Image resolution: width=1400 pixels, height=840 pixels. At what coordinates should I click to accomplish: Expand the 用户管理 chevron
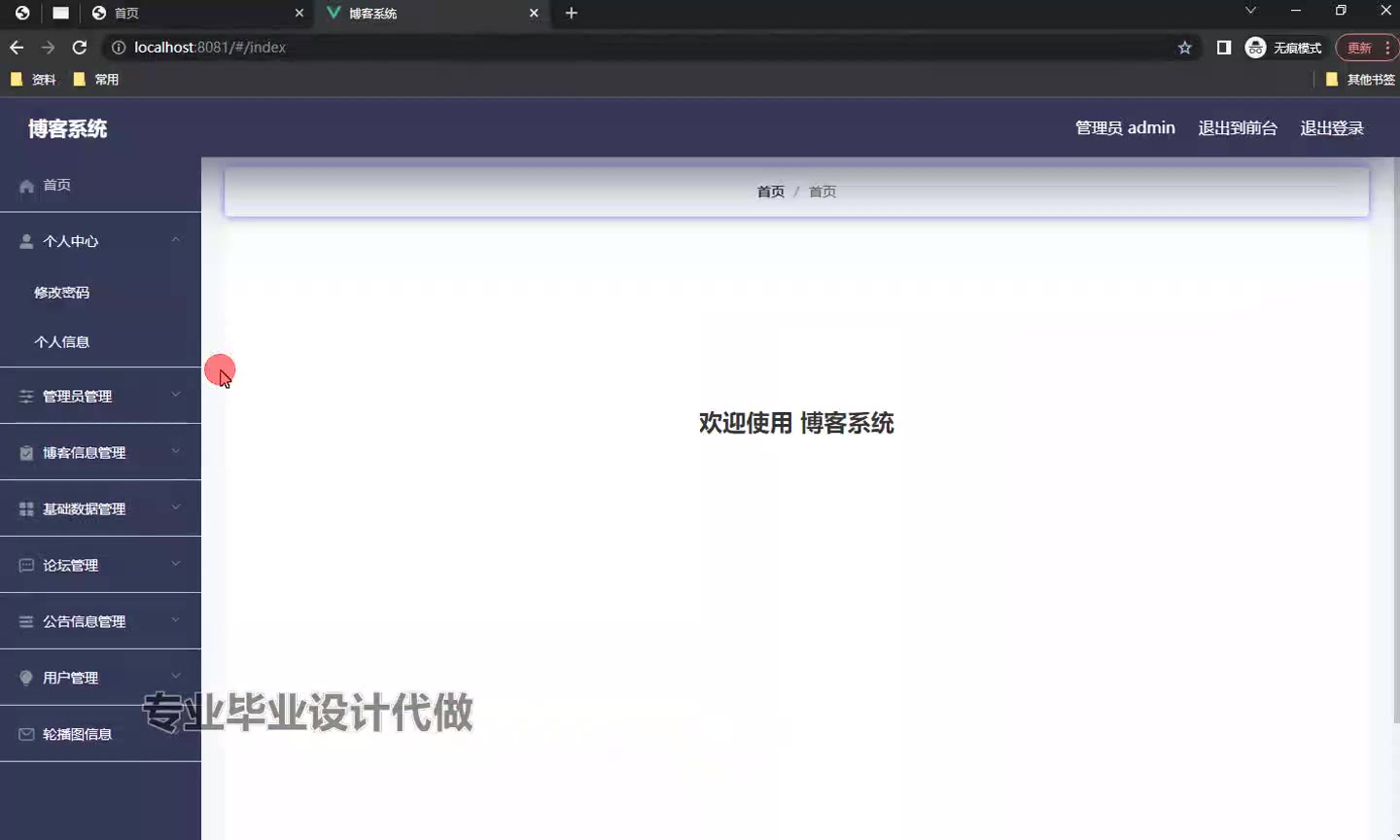[x=176, y=677]
